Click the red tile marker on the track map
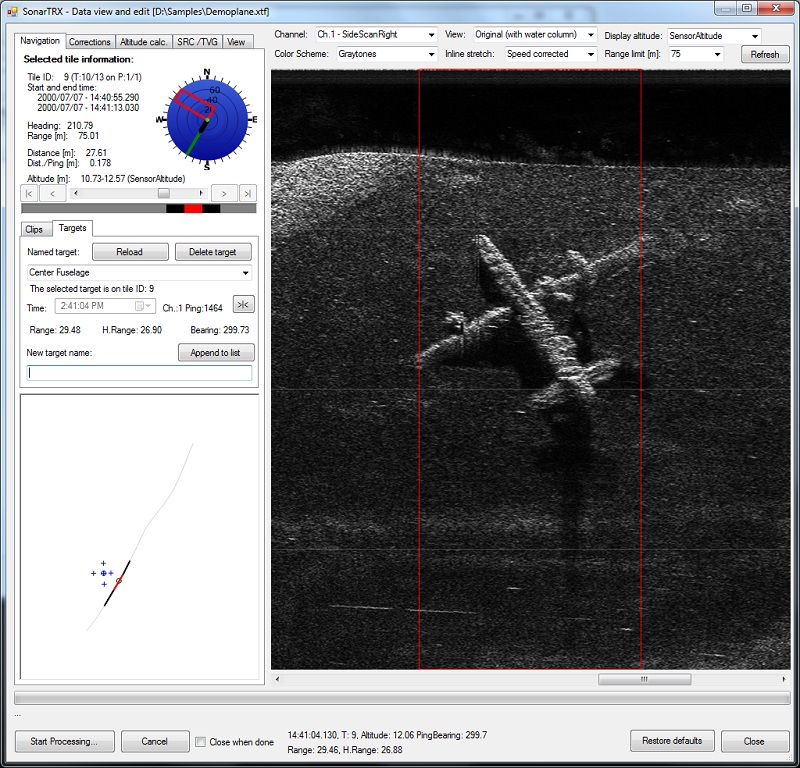 tap(119, 580)
